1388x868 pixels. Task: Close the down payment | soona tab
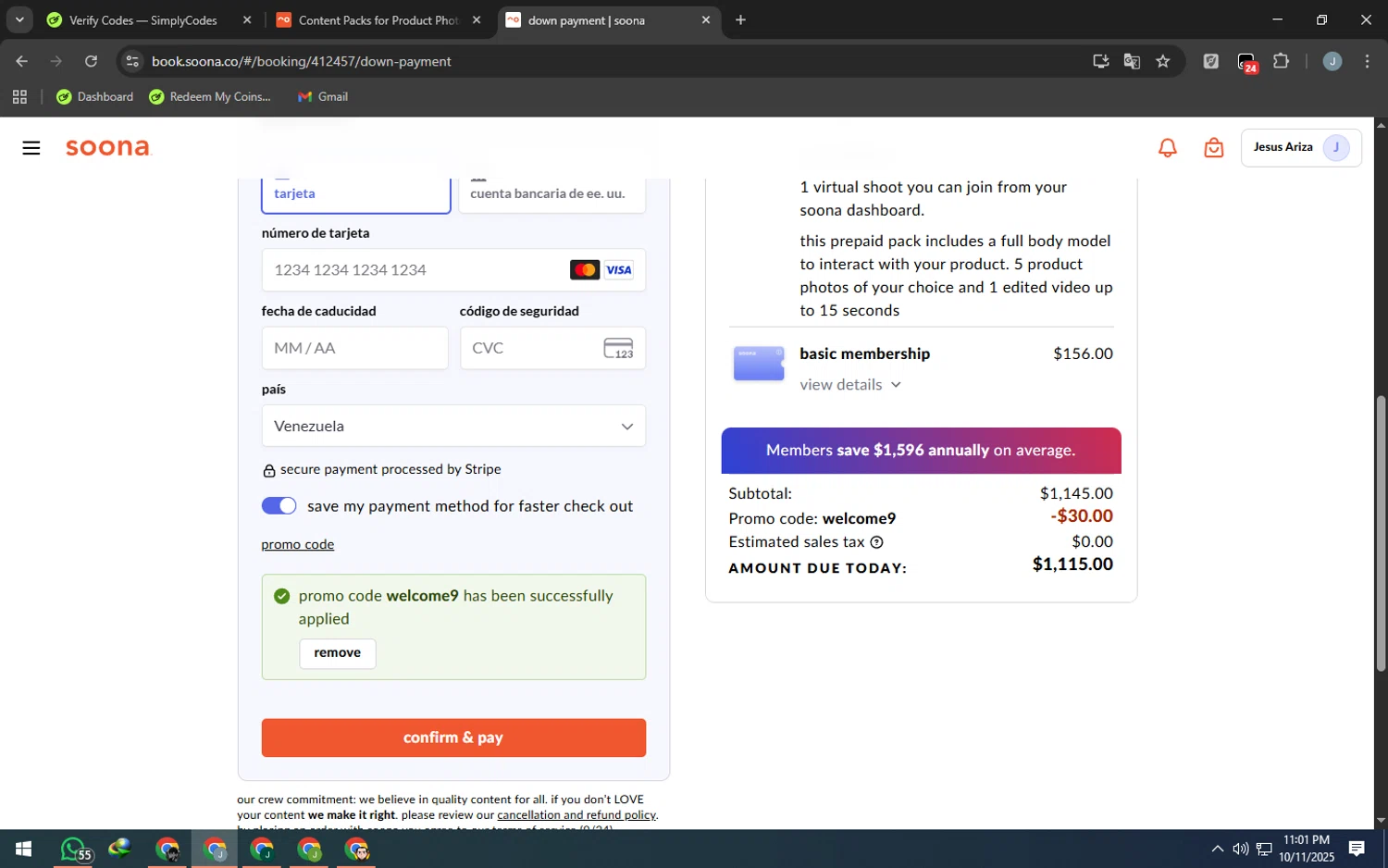[706, 20]
